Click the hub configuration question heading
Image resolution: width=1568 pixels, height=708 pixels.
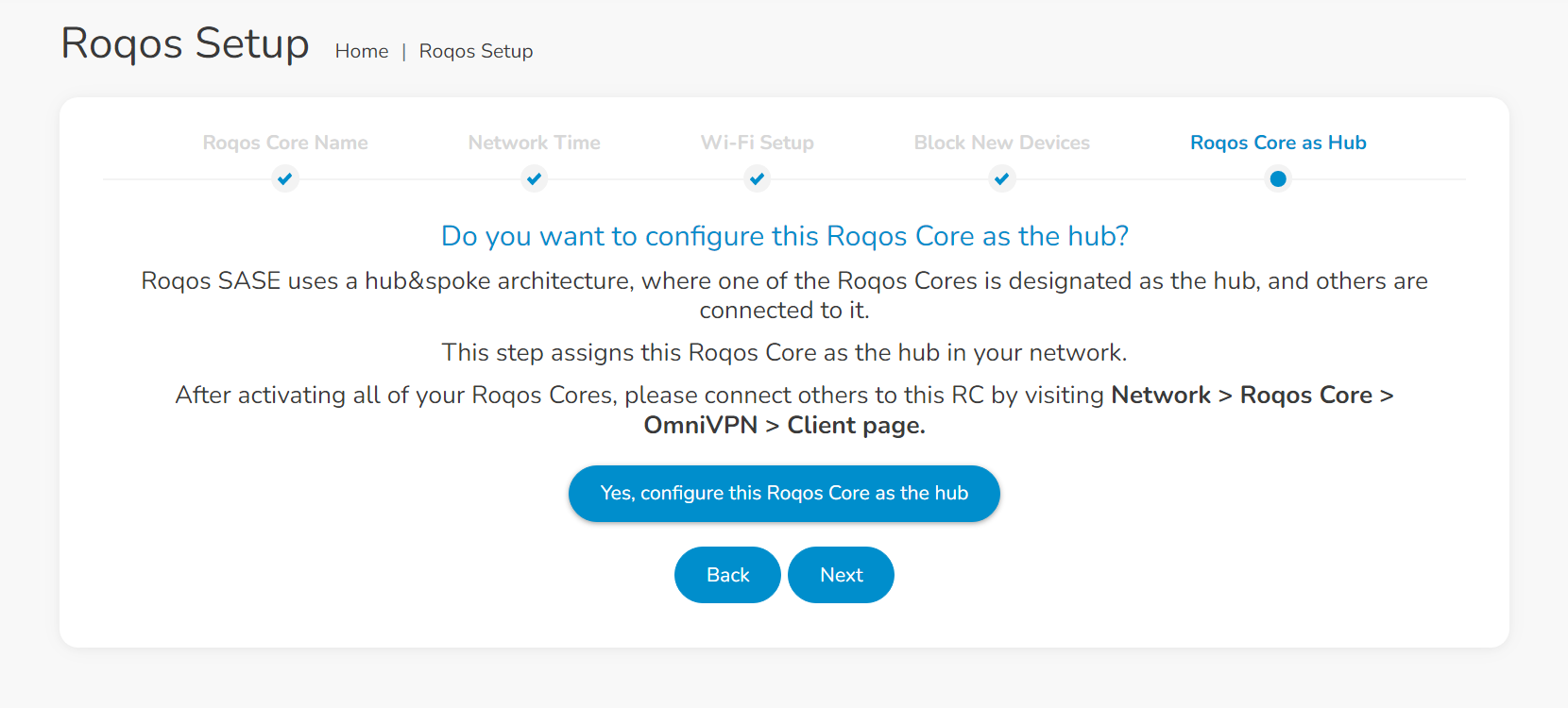click(785, 236)
